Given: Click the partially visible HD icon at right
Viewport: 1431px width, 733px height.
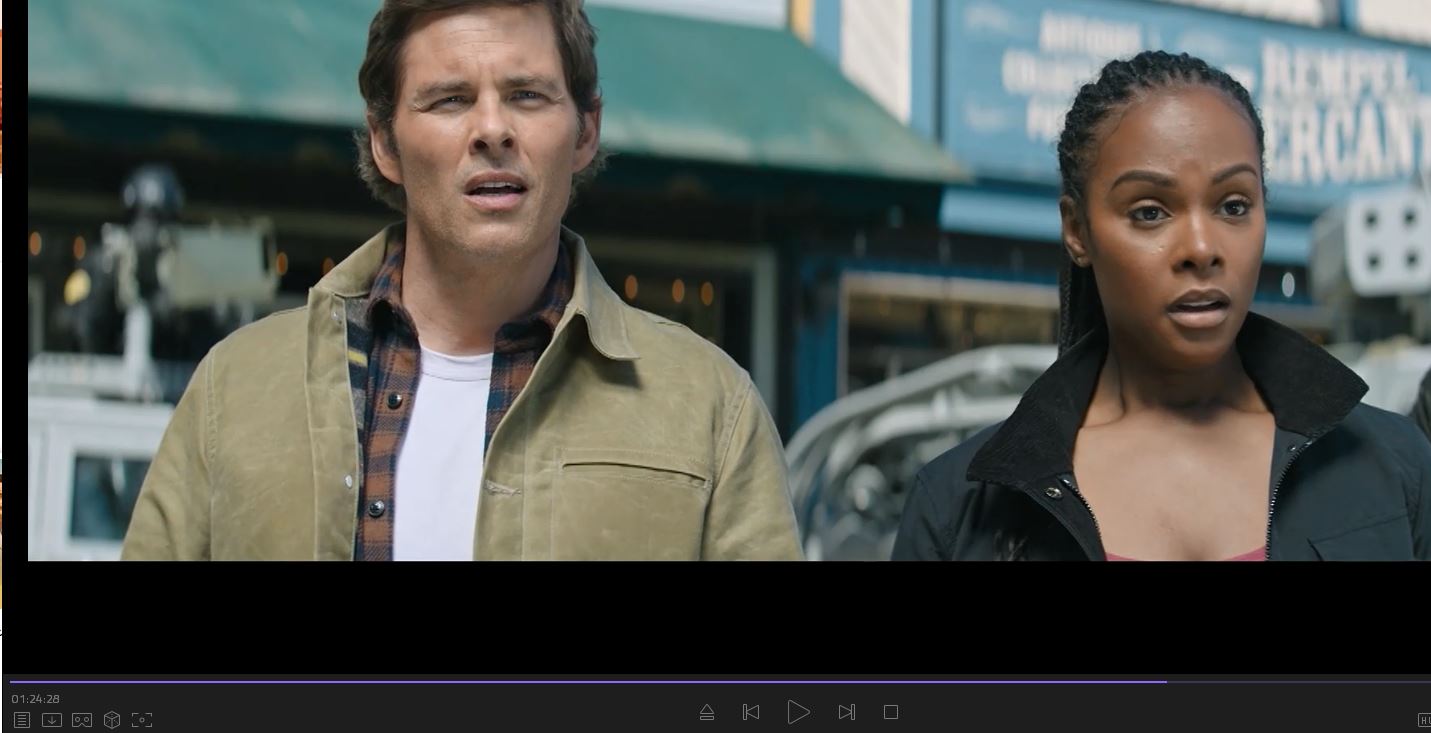Looking at the screenshot, I should [1424, 720].
